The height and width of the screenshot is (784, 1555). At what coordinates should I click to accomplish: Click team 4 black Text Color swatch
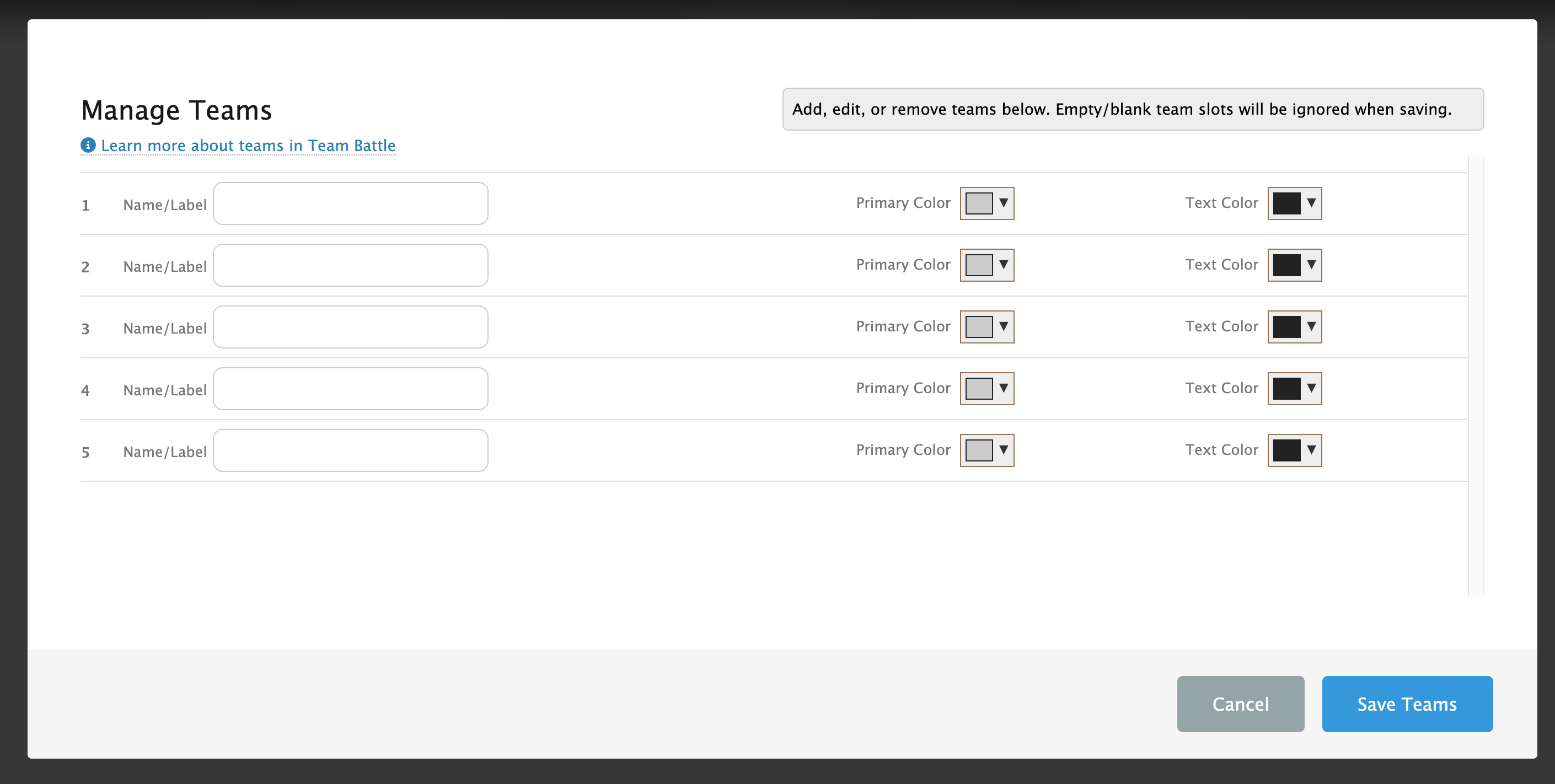coord(1286,388)
